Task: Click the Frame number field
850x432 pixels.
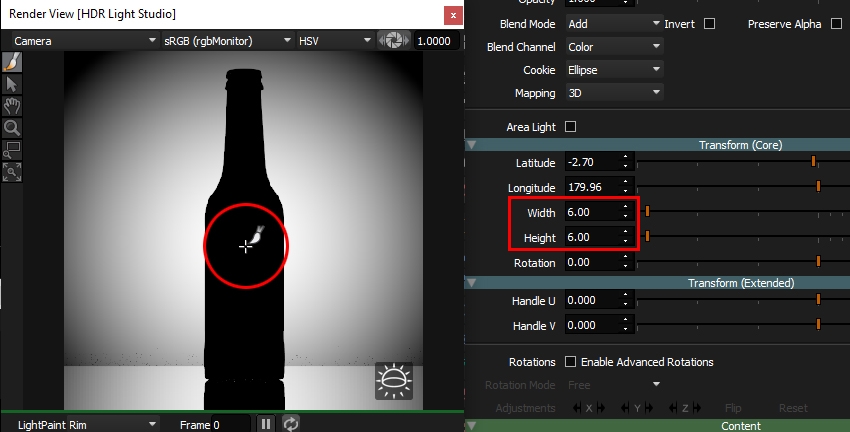Action: click(230, 425)
